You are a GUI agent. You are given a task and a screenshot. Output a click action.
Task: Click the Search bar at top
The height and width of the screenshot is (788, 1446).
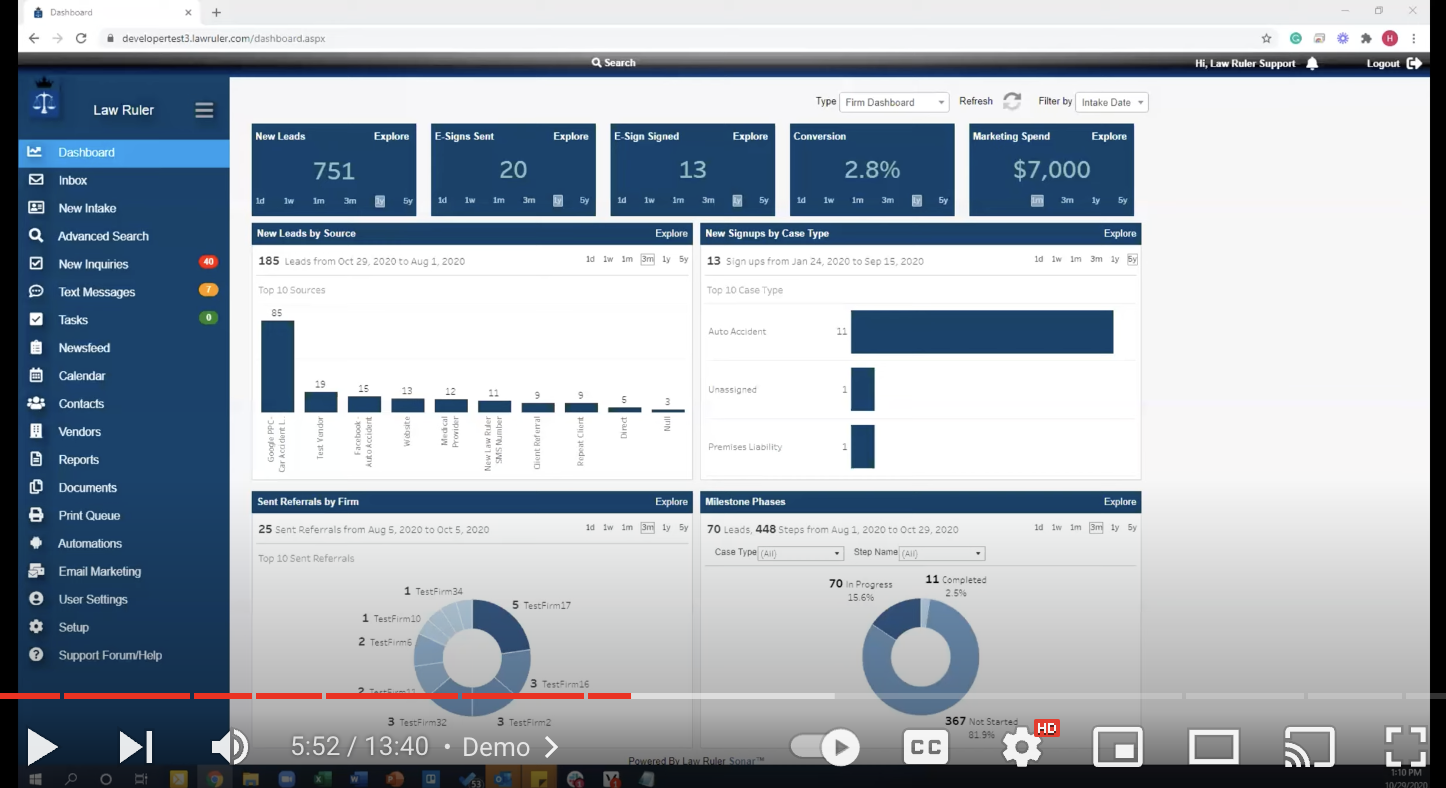click(613, 63)
